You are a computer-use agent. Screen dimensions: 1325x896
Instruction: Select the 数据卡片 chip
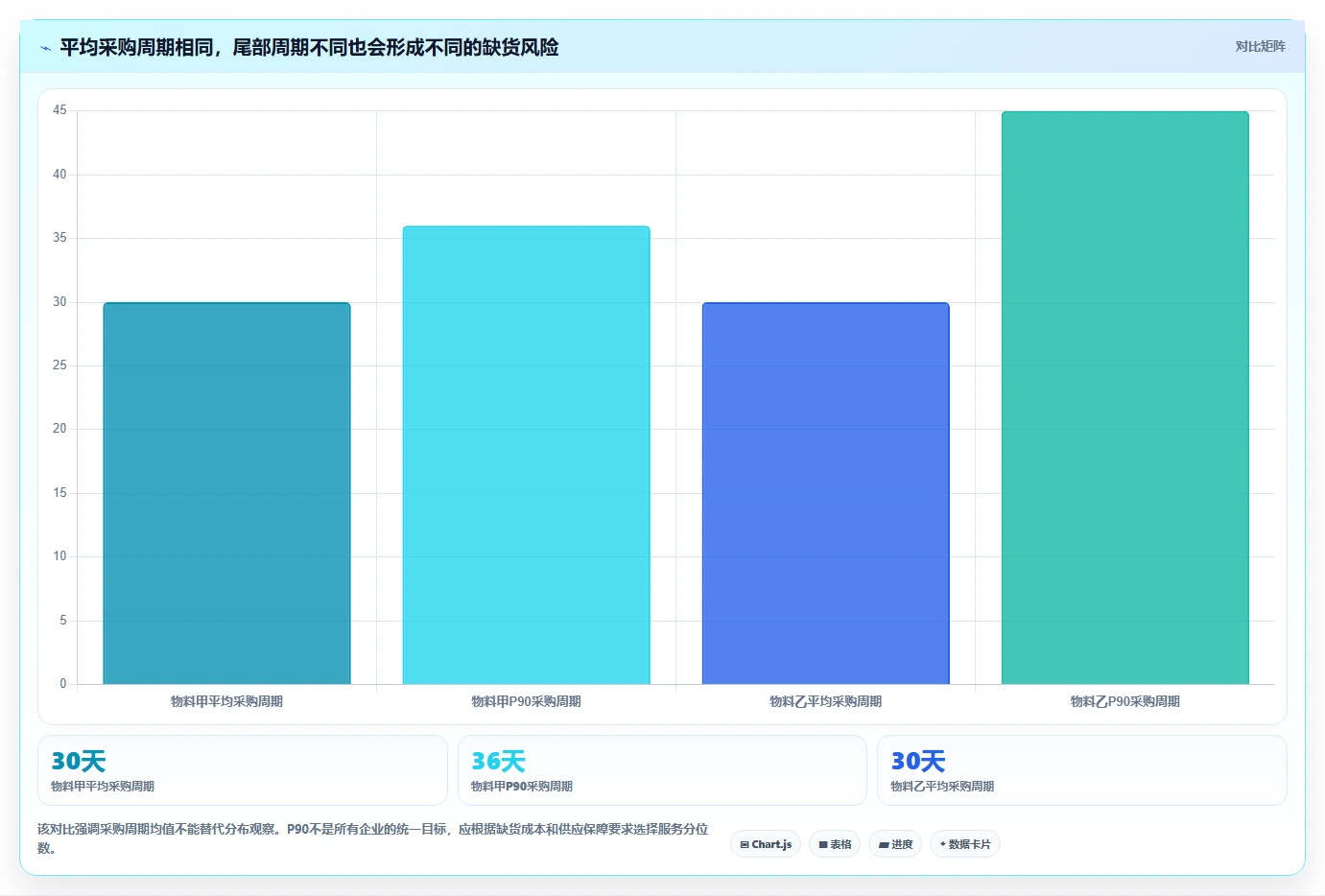pyautogui.click(x=965, y=844)
